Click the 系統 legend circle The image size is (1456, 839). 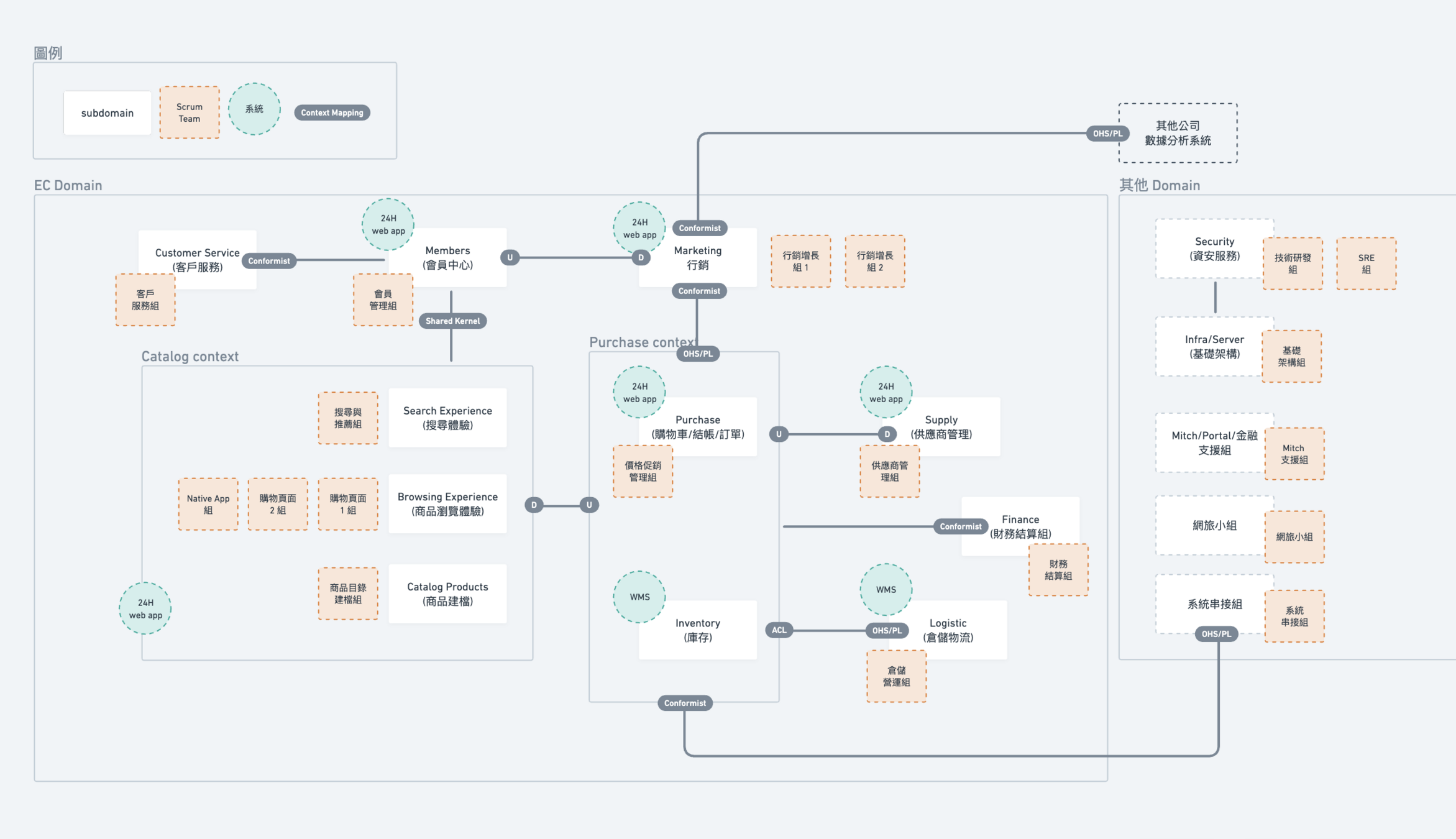(x=254, y=109)
